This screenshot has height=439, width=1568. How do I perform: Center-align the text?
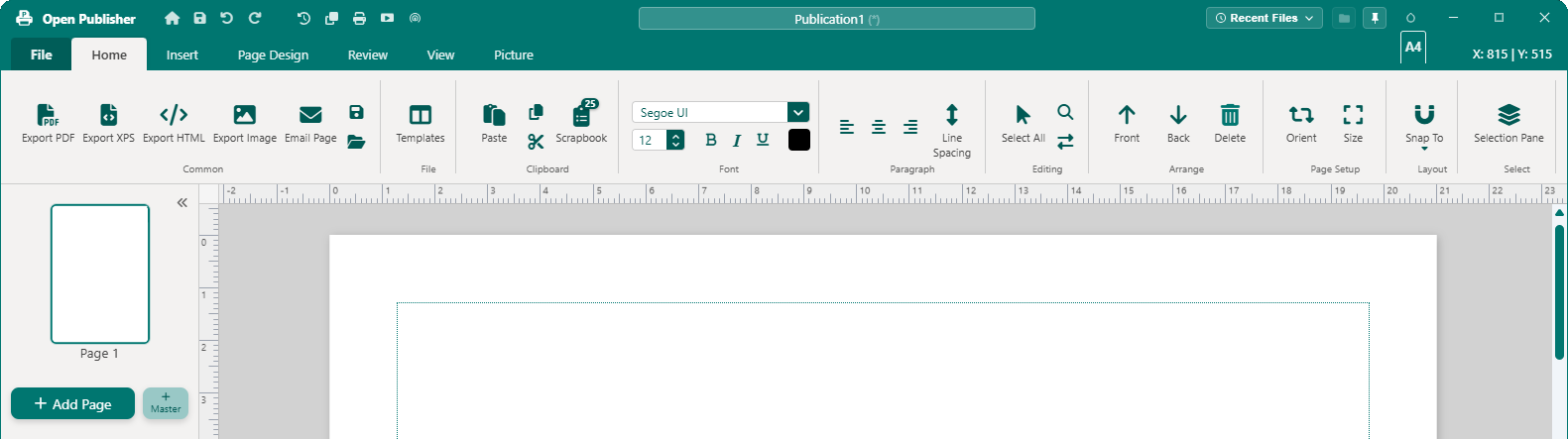(879, 127)
